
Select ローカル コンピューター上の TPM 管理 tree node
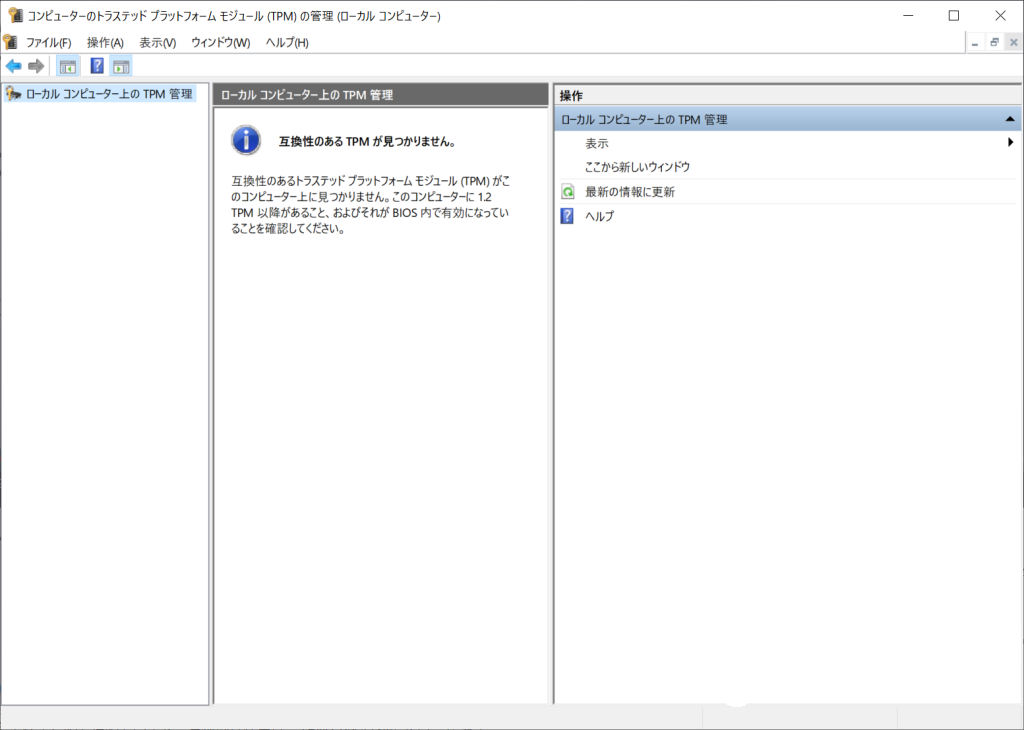click(109, 94)
